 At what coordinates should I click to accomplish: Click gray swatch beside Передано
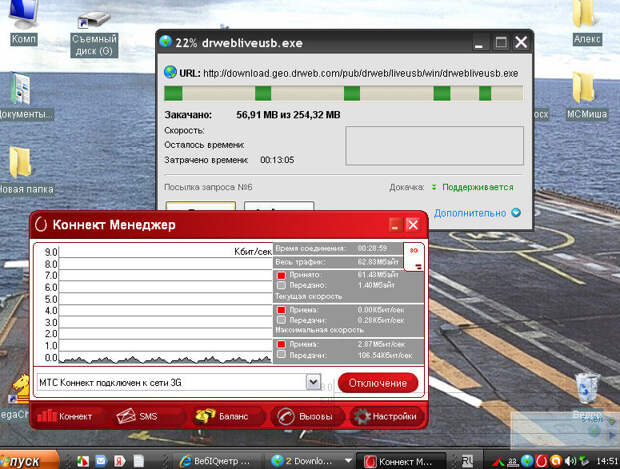pyautogui.click(x=281, y=285)
